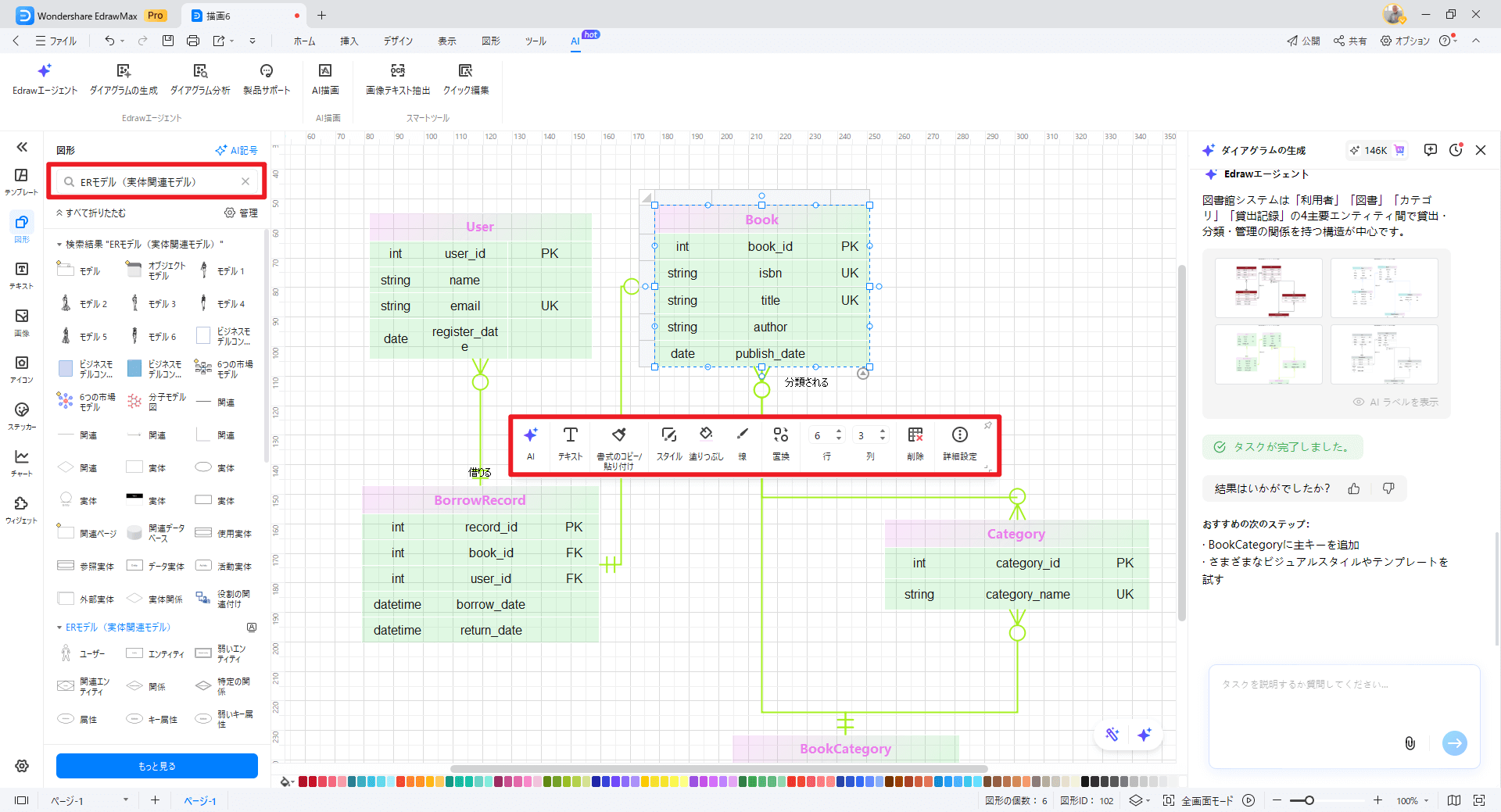
Task: Open the 詳細設定 icon in floating toolbar
Action: tap(959, 435)
